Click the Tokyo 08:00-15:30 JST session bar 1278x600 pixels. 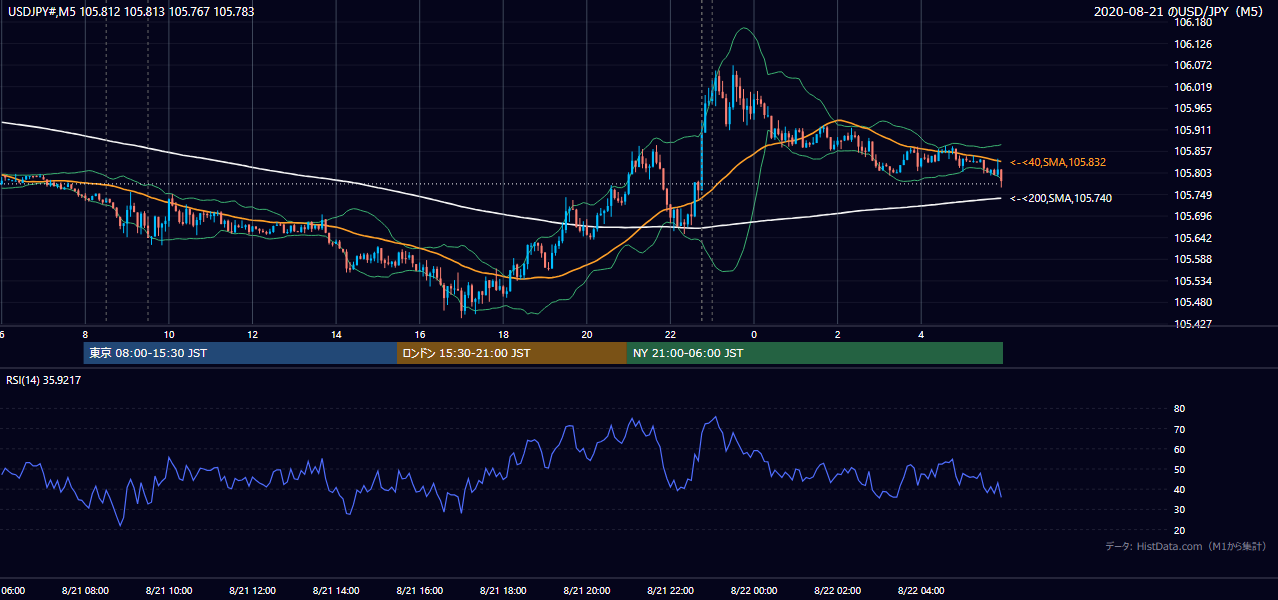[240, 353]
